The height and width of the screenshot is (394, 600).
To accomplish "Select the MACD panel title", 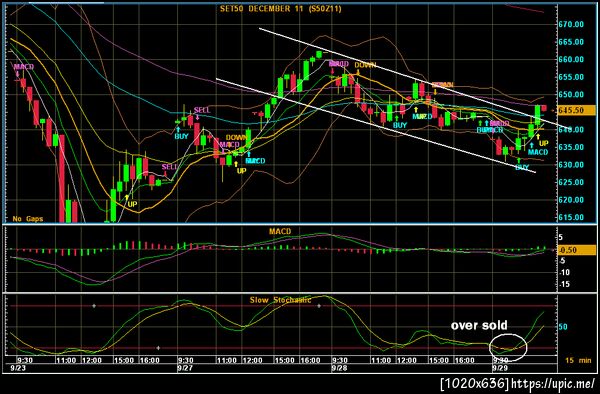I will 280,231.
